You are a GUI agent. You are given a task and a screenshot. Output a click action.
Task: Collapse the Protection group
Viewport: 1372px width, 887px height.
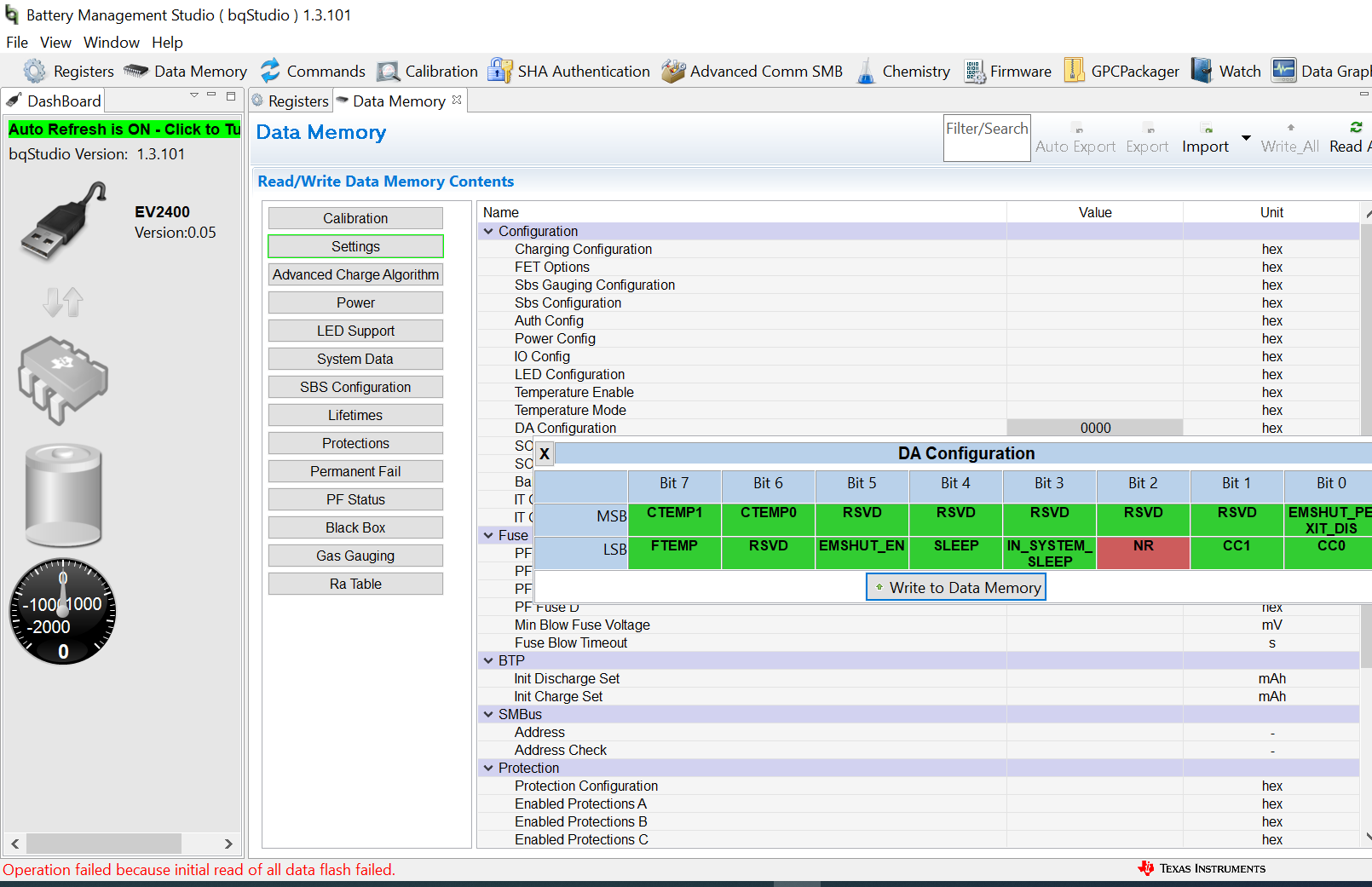tap(488, 768)
